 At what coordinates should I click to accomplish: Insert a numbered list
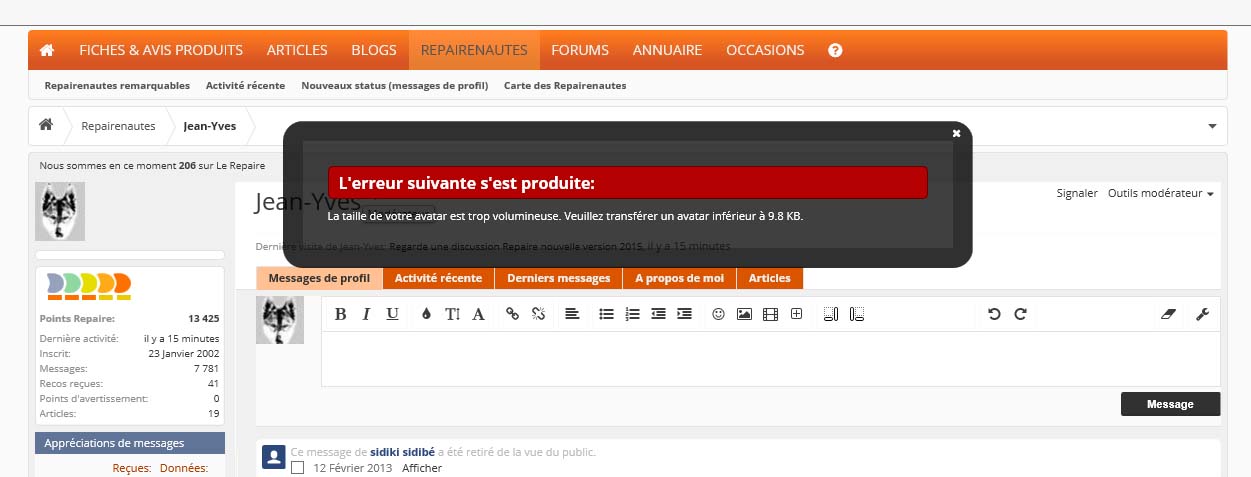[632, 314]
